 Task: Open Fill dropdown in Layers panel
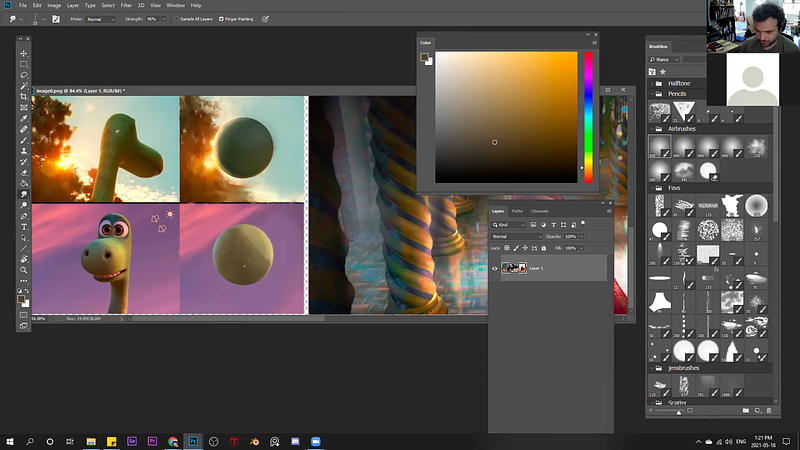click(581, 248)
